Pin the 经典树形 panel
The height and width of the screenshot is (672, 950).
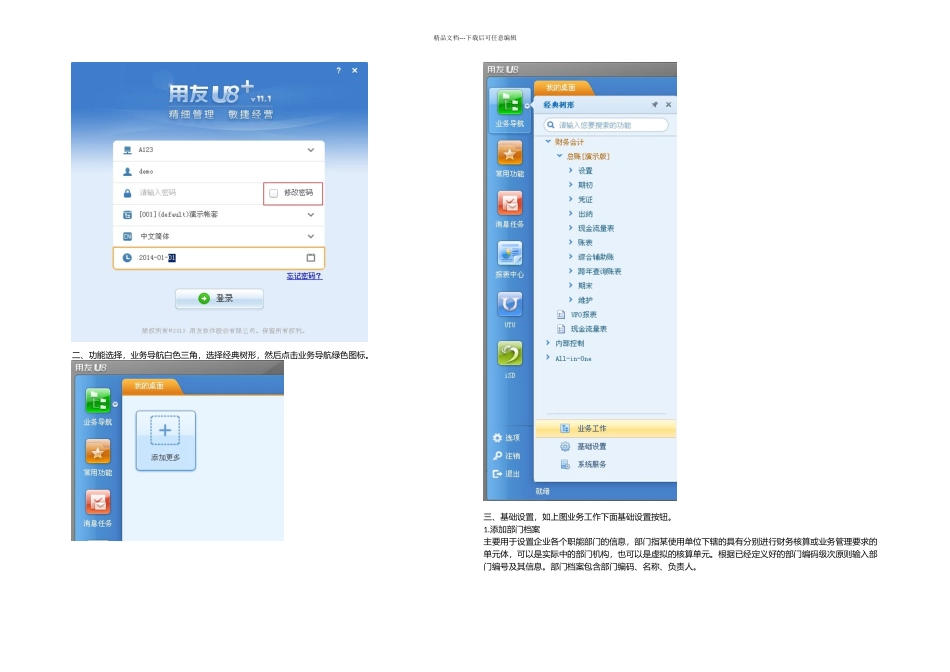[x=655, y=105]
